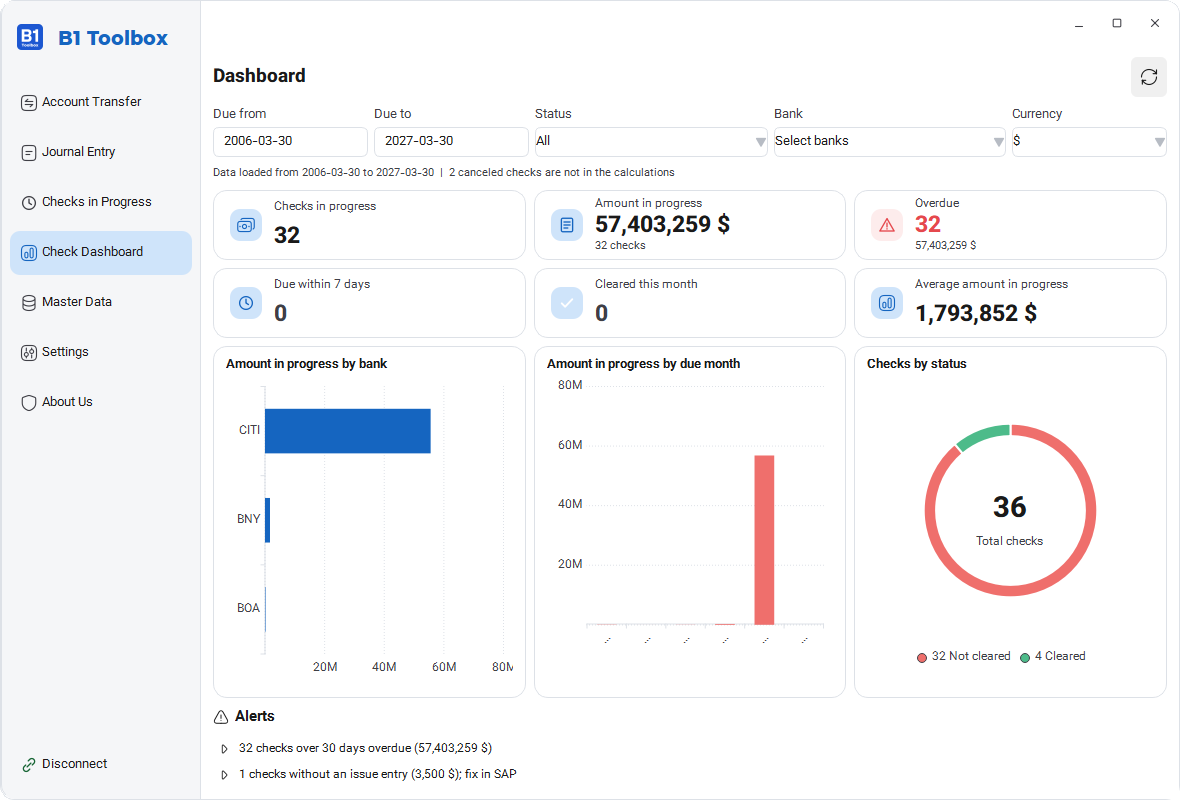
Task: Click the Account Transfer sidebar icon
Action: [29, 102]
